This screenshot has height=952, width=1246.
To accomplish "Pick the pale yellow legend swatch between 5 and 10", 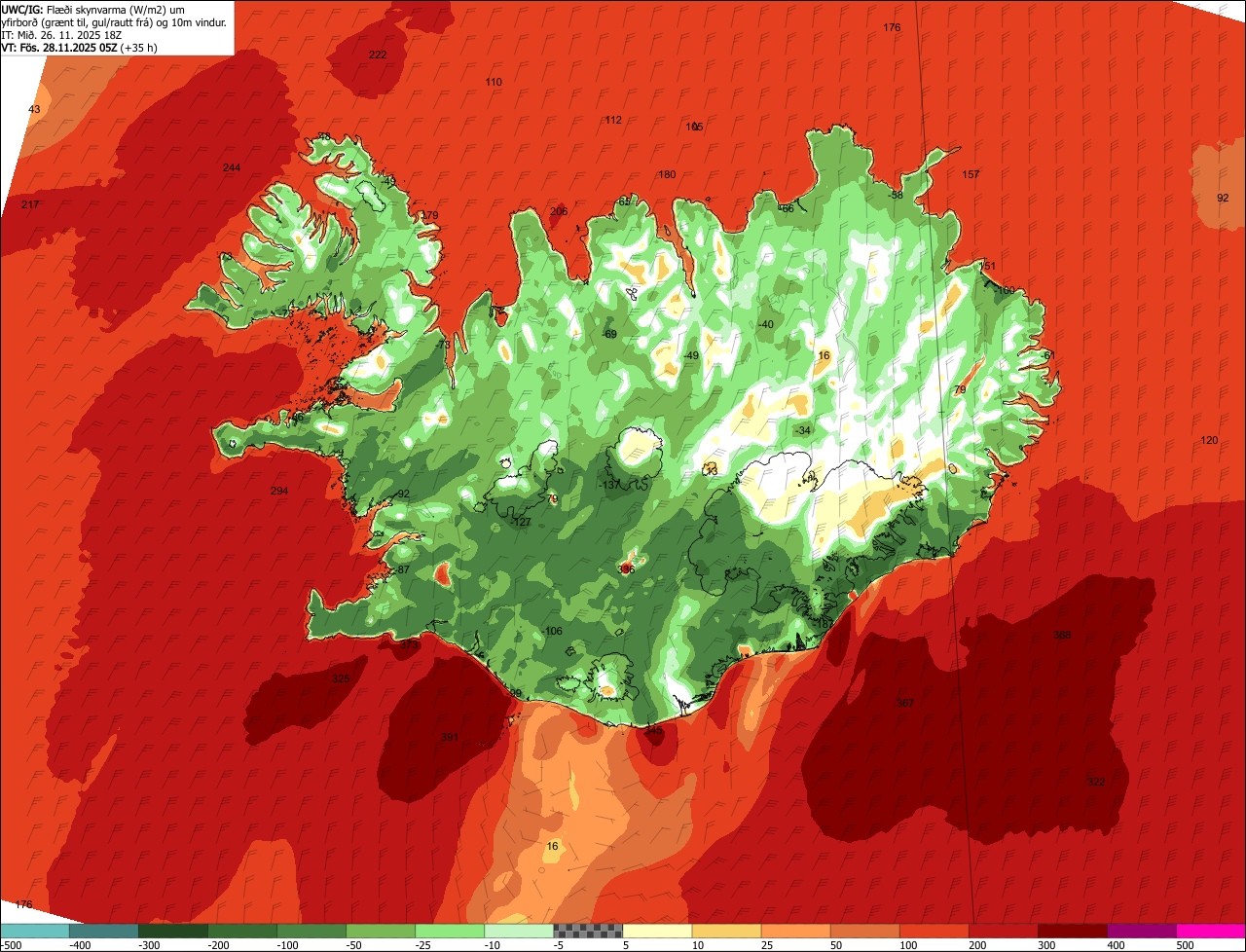I will pos(657,931).
